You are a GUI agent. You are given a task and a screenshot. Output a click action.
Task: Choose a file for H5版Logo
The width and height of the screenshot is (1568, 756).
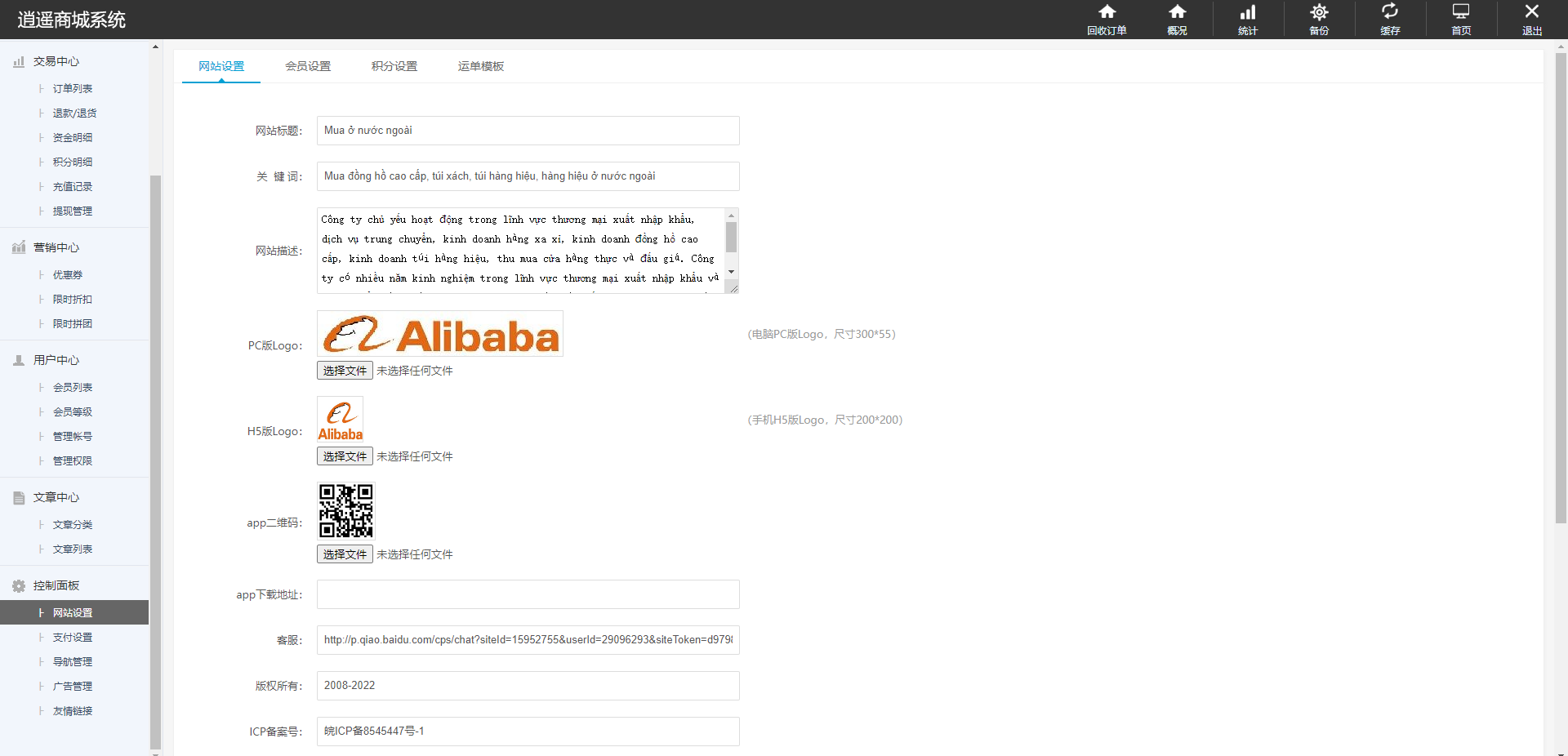pos(345,456)
